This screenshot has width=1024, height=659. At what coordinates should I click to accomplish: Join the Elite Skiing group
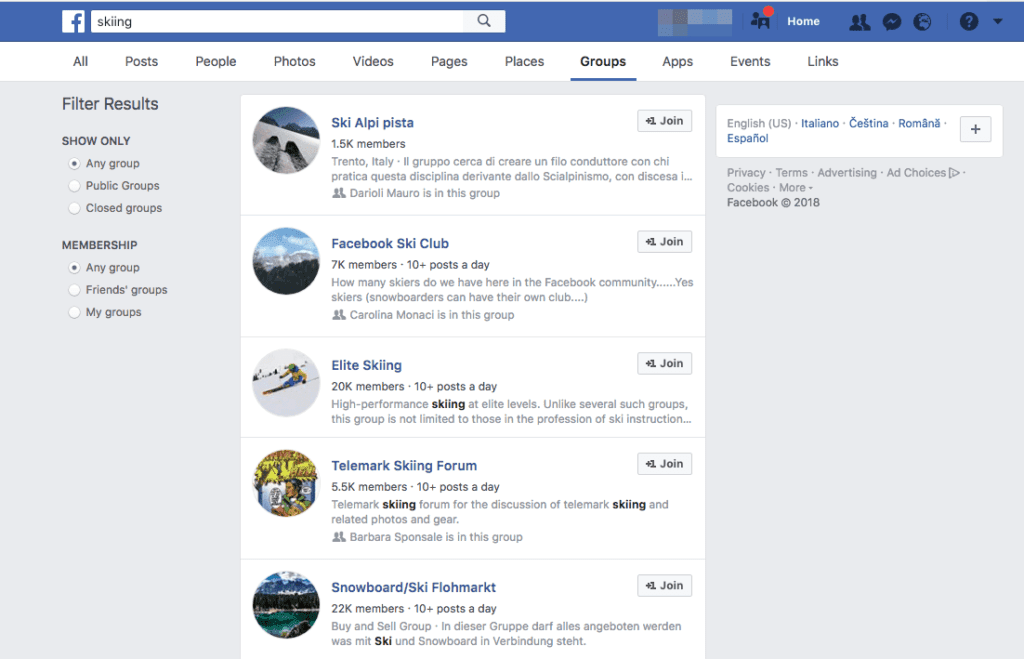(664, 363)
